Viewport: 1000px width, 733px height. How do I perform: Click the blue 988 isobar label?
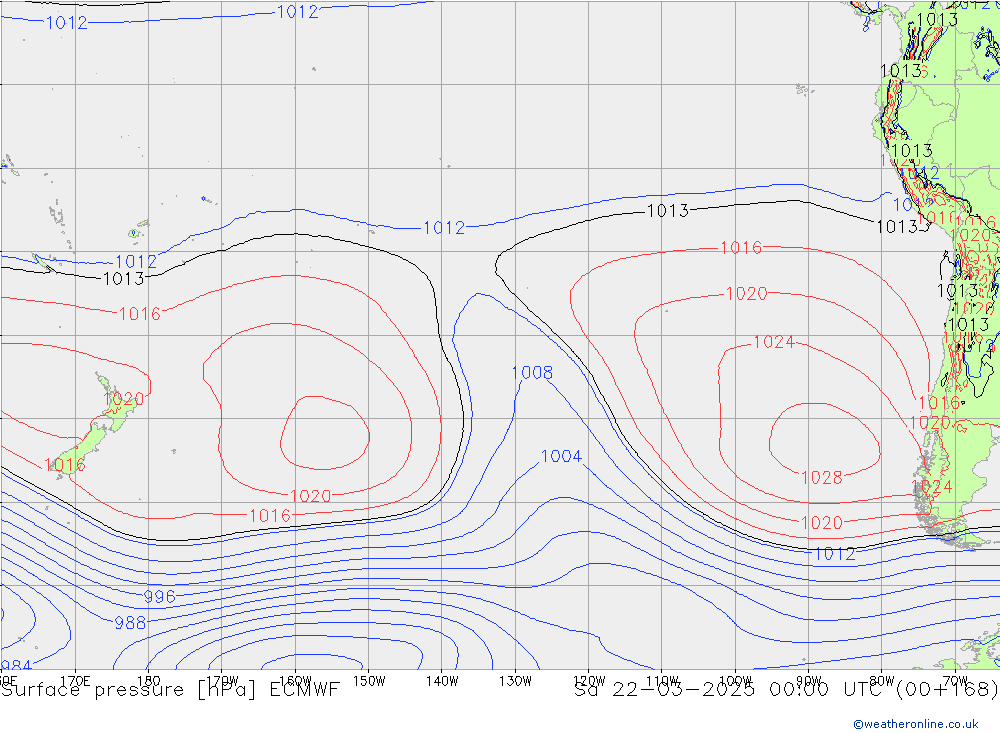coord(130,623)
